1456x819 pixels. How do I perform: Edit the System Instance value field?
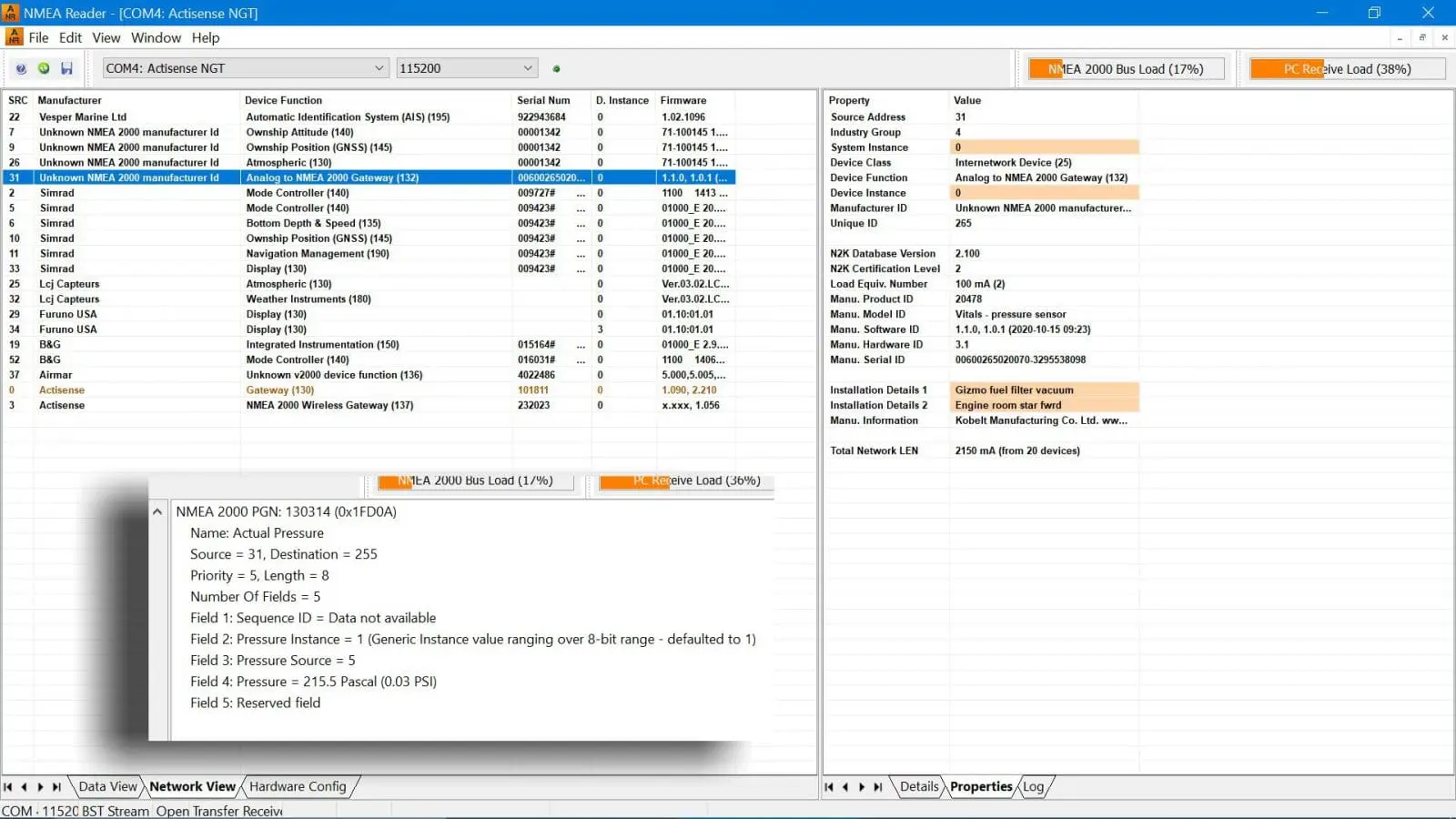tap(1045, 147)
